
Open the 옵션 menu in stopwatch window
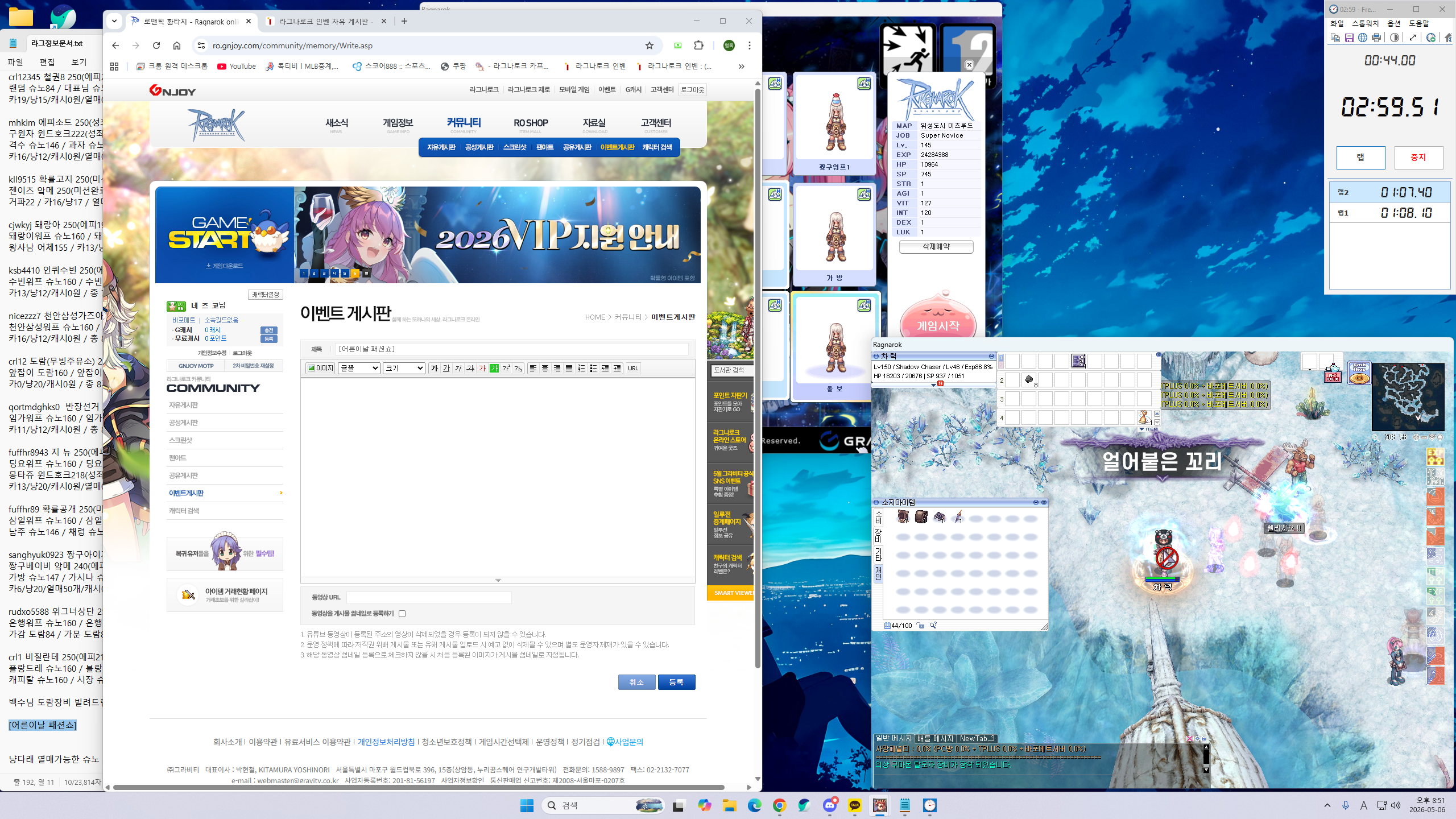point(1394,23)
